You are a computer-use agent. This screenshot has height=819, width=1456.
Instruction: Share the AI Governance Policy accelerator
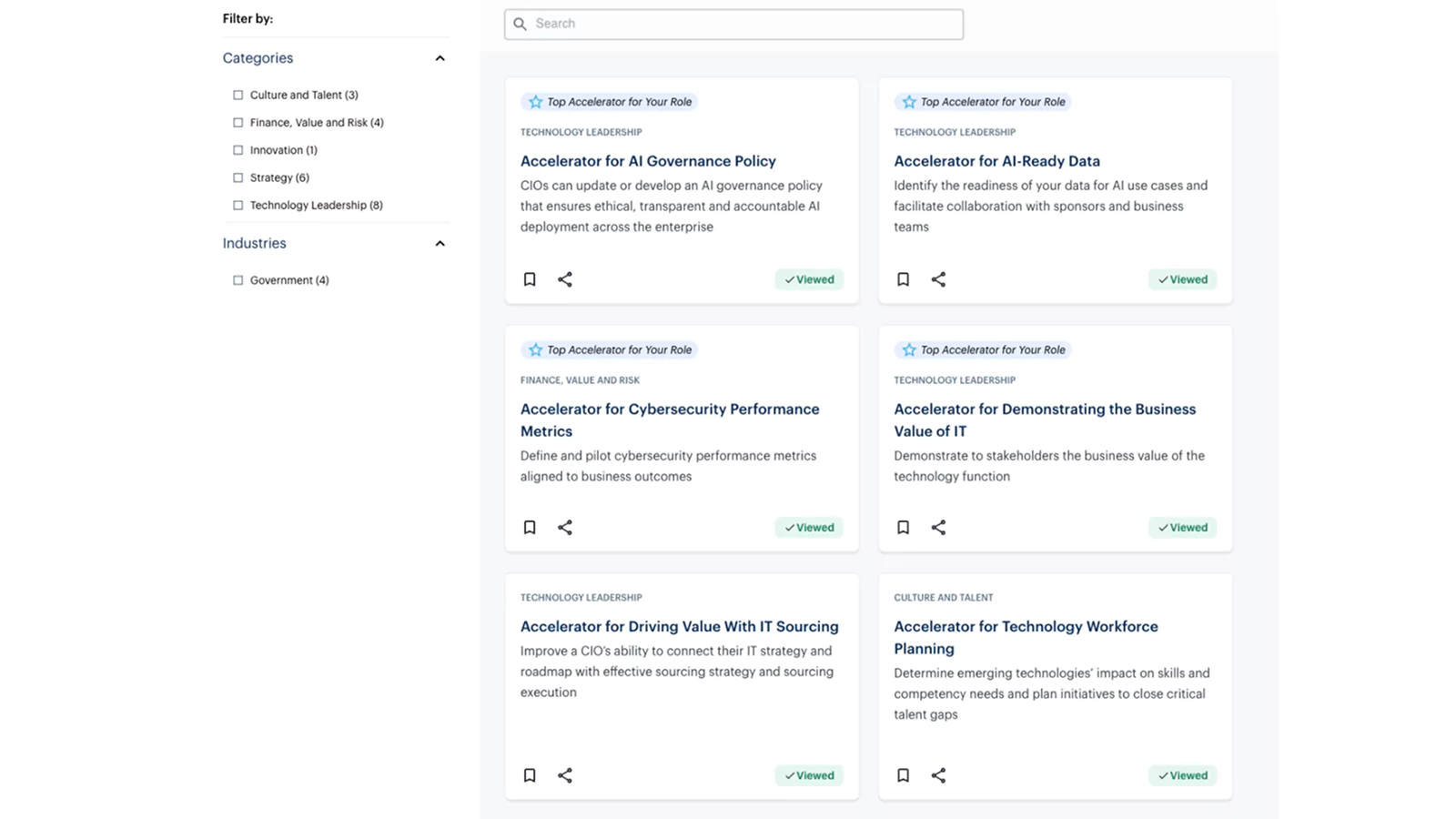(x=565, y=279)
